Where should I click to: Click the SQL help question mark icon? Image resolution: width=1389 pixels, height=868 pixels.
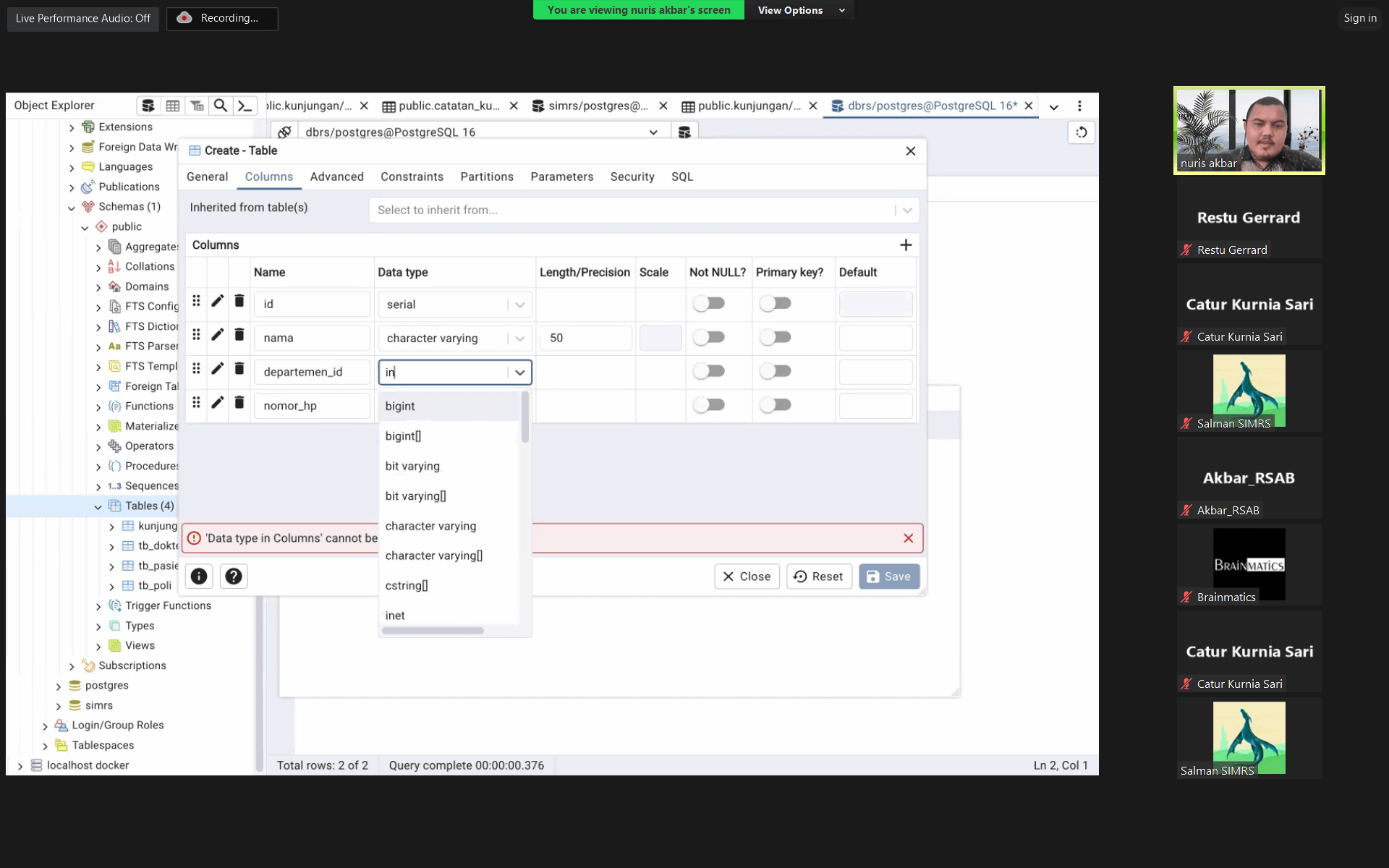233,576
